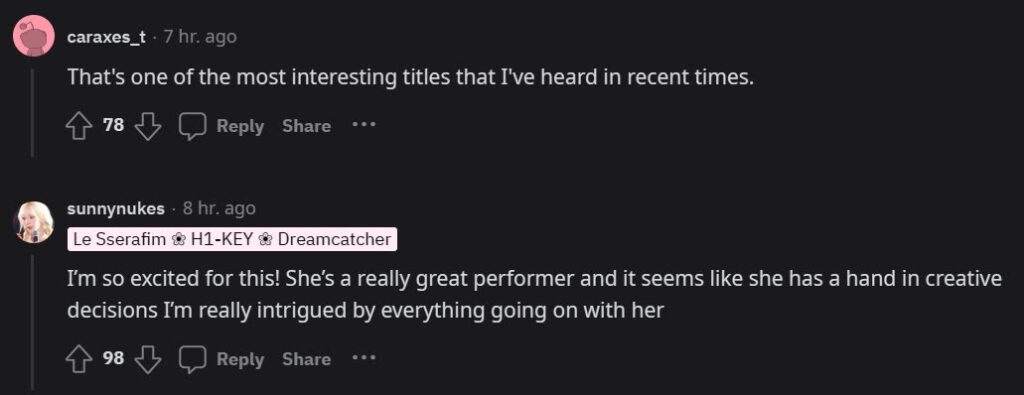Open more options on caraxes_t's comment
The width and height of the screenshot is (1024, 395).
[x=364, y=124]
